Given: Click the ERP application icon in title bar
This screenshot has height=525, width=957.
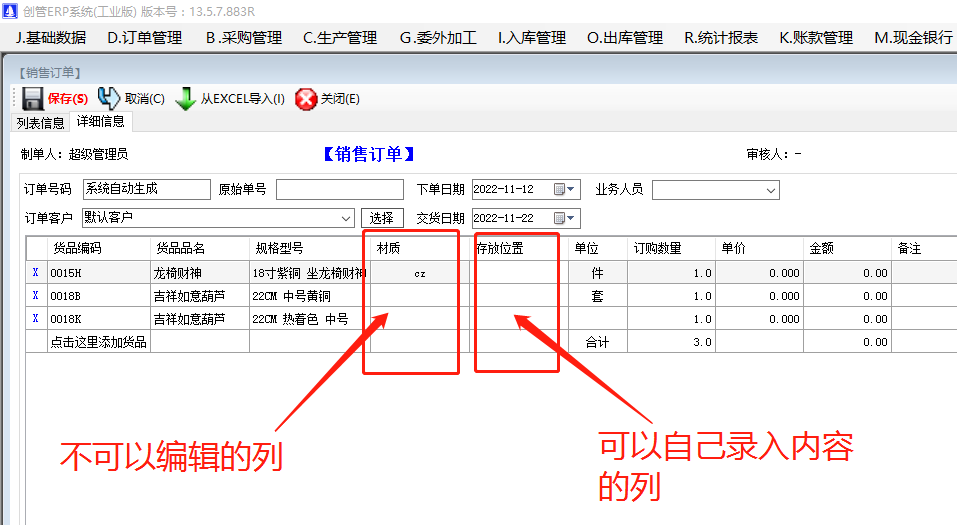Looking at the screenshot, I should [9, 11].
